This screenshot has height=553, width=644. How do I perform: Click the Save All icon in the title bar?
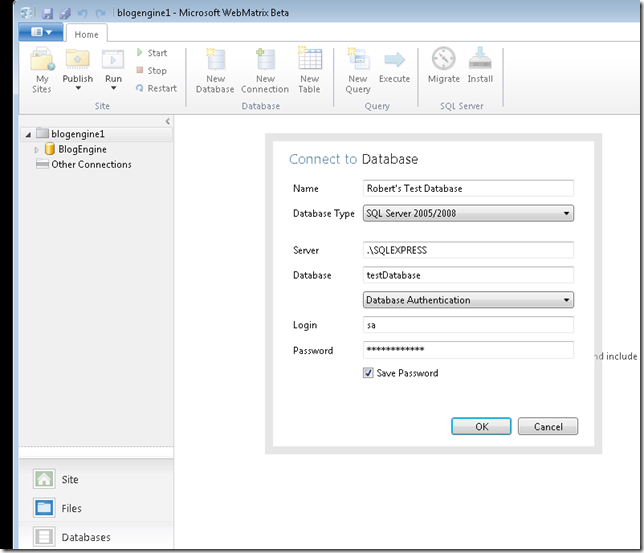coord(65,13)
